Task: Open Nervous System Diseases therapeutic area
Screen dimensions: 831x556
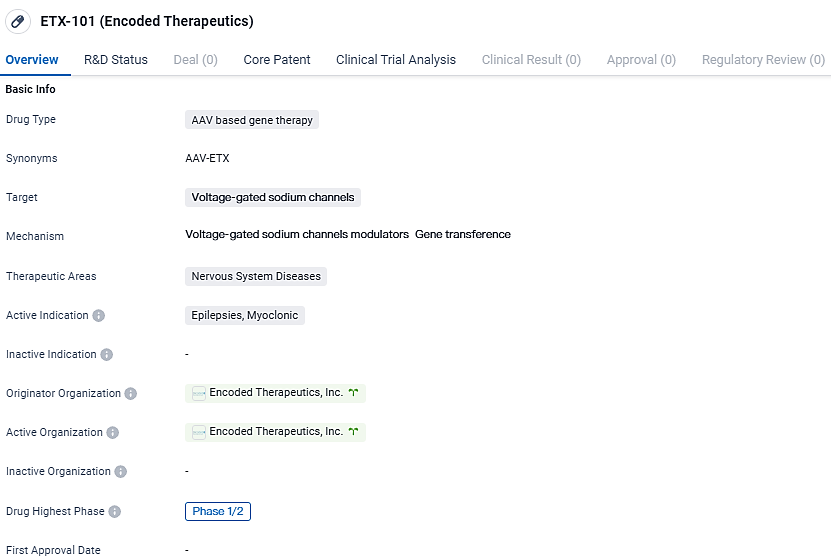Action: (x=256, y=276)
